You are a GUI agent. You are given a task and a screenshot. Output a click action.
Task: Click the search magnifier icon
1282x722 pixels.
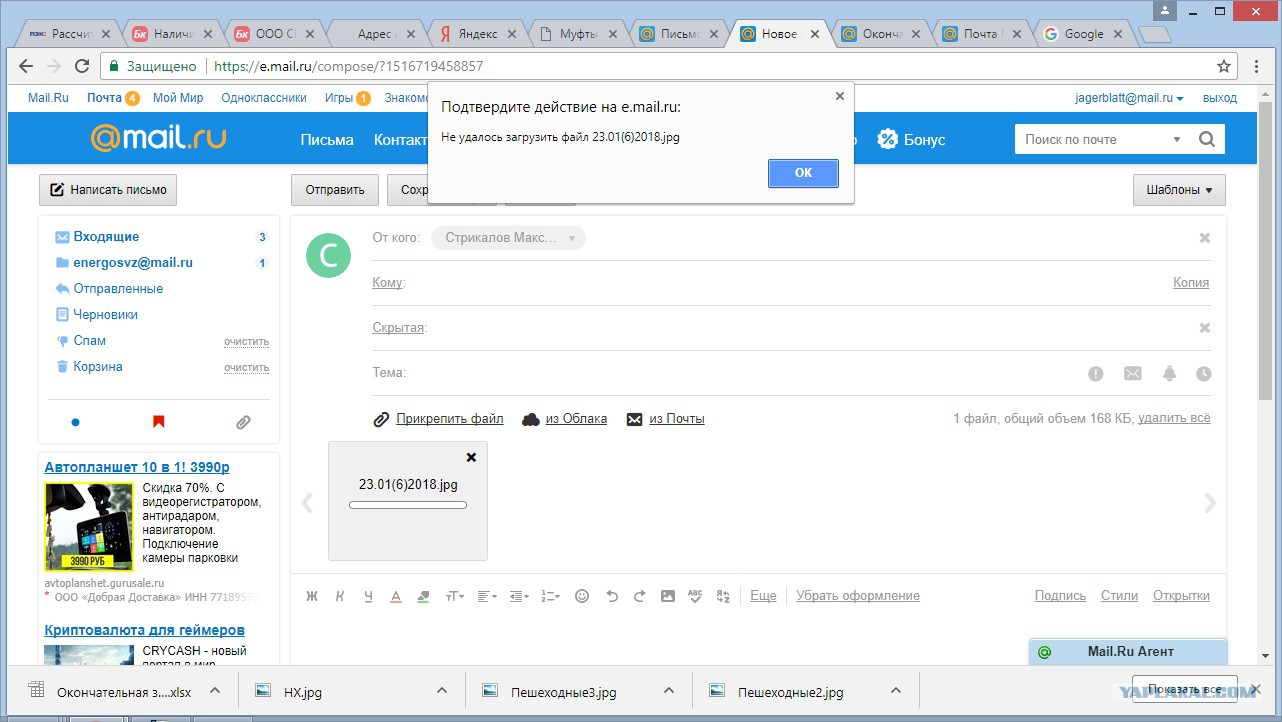coord(1207,139)
